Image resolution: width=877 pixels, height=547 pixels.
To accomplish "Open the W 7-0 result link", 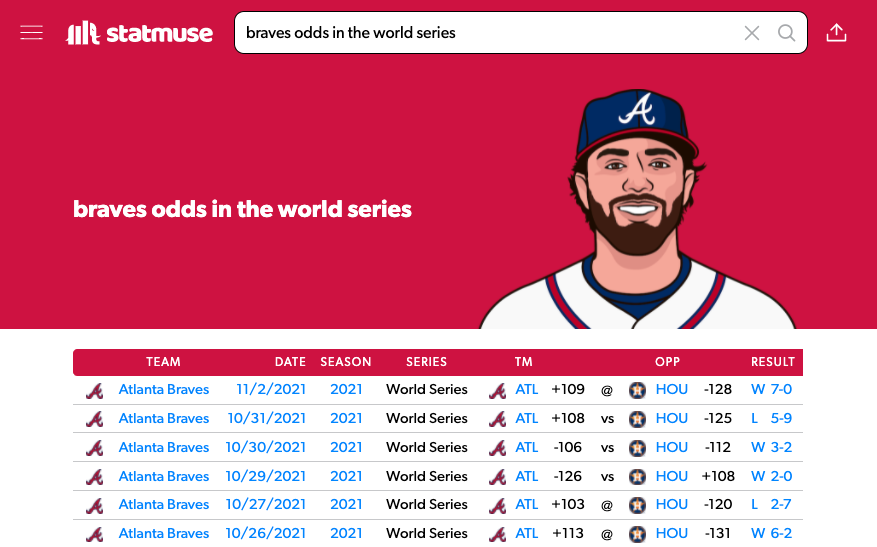I will (771, 389).
